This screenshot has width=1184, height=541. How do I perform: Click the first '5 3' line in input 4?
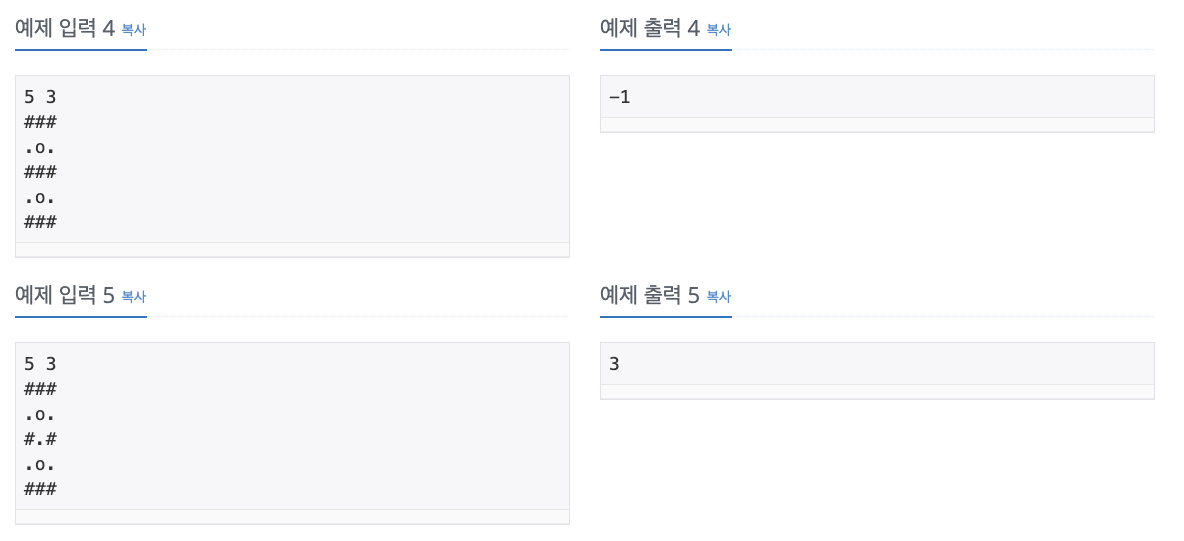pos(41,97)
